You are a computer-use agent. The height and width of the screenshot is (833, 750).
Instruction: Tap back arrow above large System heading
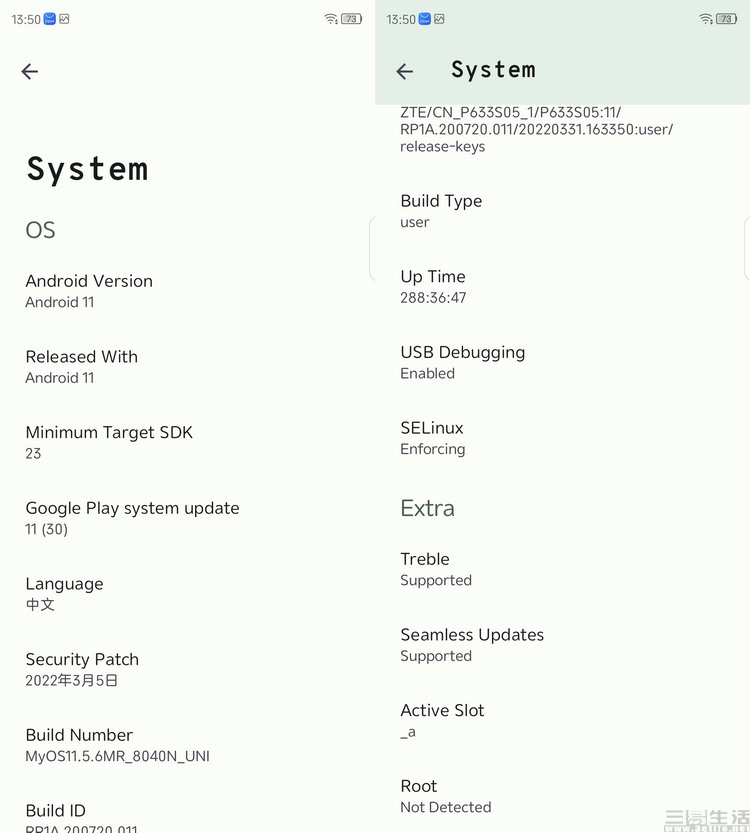[x=30, y=71]
